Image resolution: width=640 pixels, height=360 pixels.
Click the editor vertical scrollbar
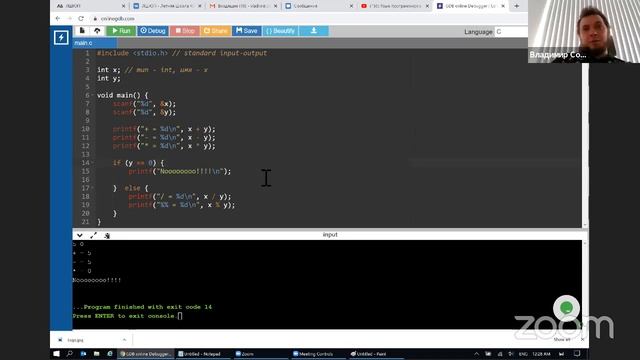[585, 145]
